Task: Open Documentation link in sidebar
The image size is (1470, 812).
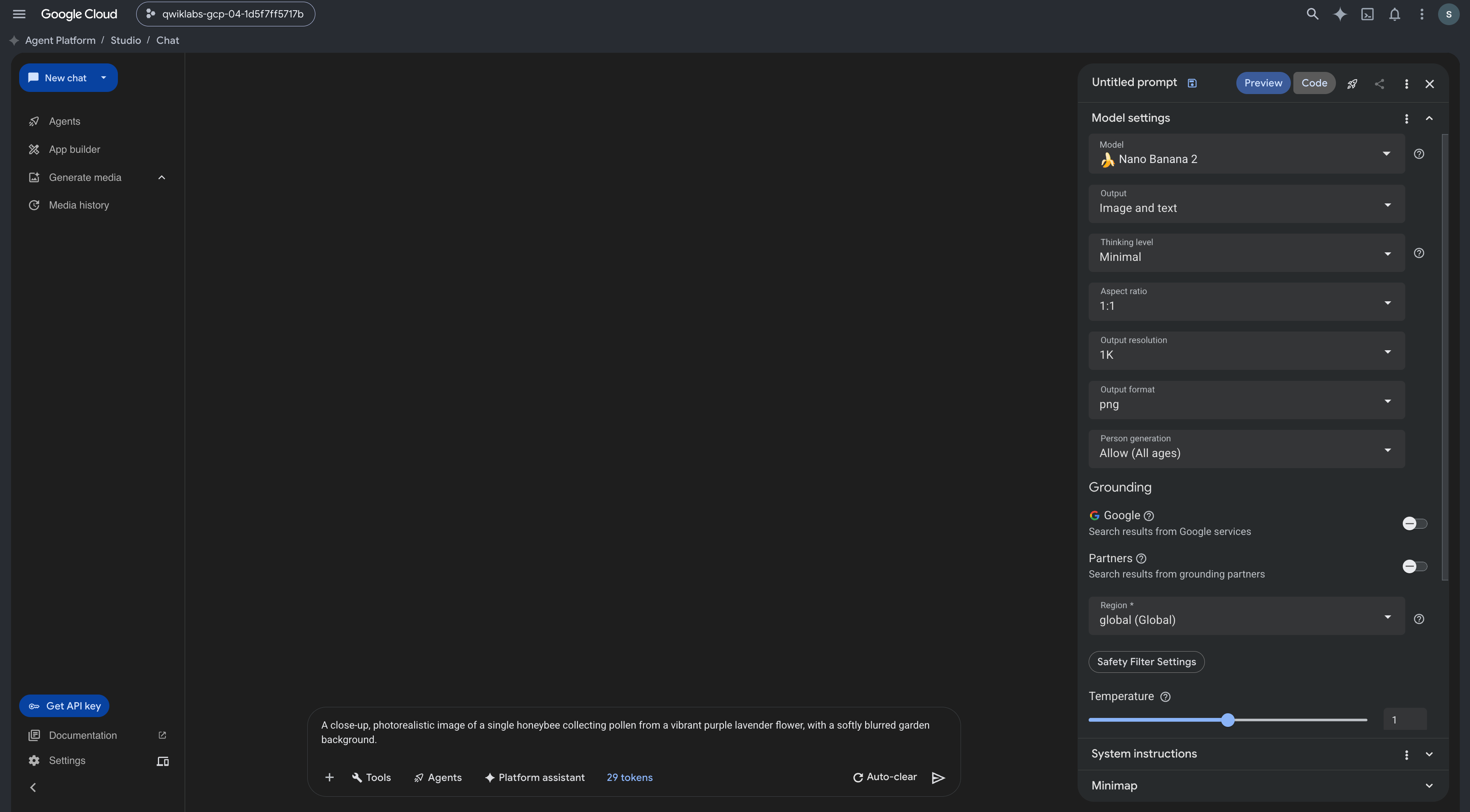Action: click(83, 735)
